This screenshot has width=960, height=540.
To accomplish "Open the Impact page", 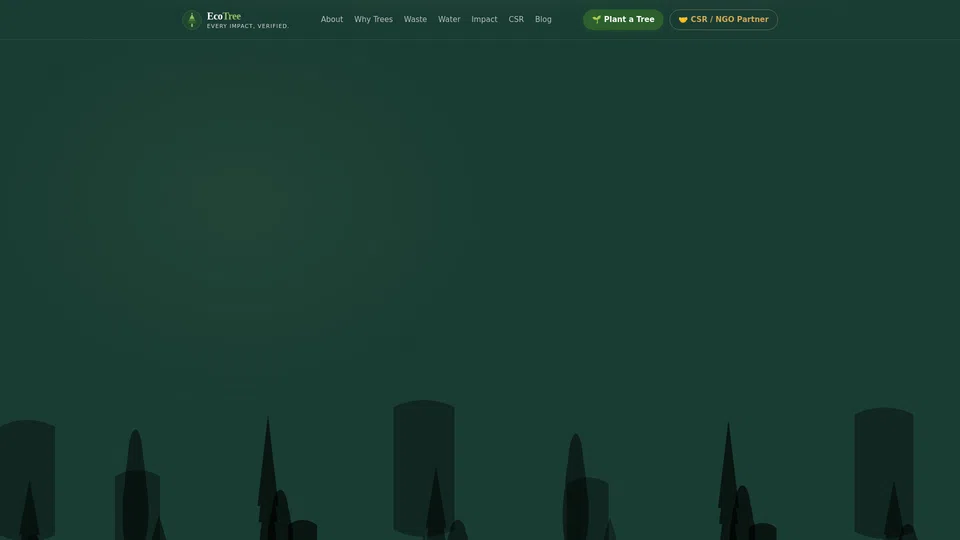I will click(x=484, y=20).
